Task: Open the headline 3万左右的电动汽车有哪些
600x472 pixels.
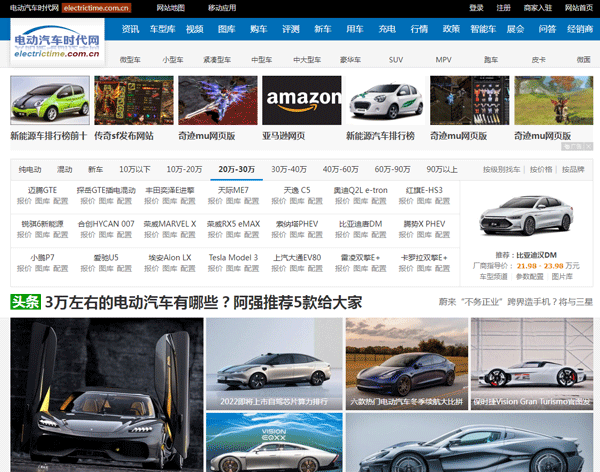Action: click(203, 302)
